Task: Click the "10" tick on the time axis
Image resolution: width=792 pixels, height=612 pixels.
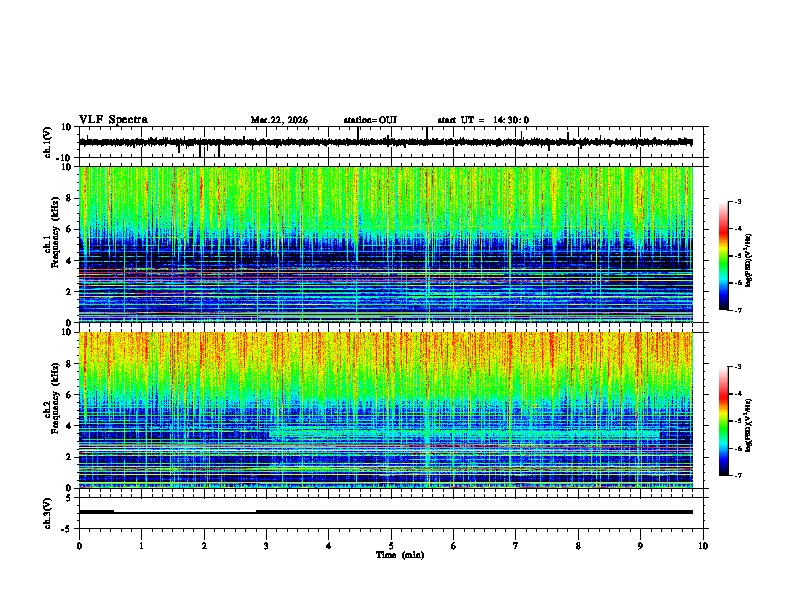Action: pos(703,546)
